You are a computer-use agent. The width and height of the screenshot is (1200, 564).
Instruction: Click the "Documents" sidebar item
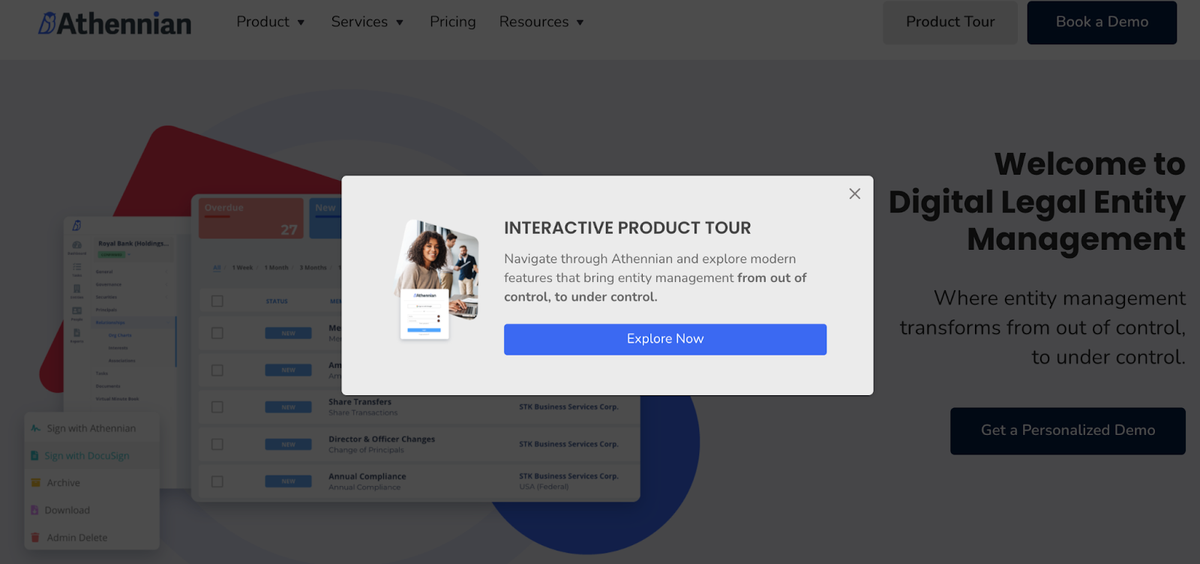tap(108, 386)
